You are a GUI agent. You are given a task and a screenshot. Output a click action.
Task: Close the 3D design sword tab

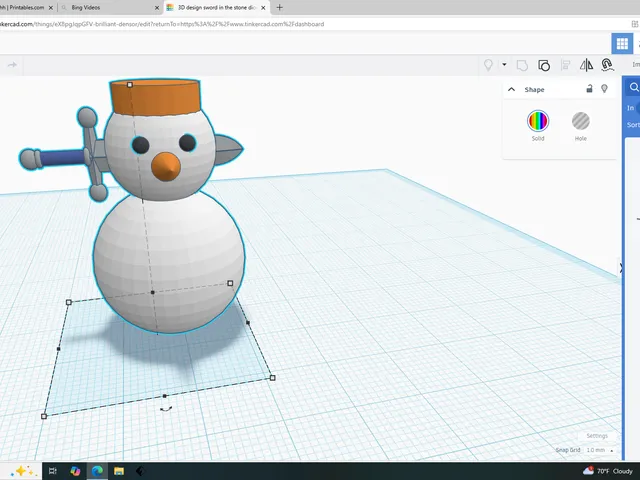pos(263,8)
